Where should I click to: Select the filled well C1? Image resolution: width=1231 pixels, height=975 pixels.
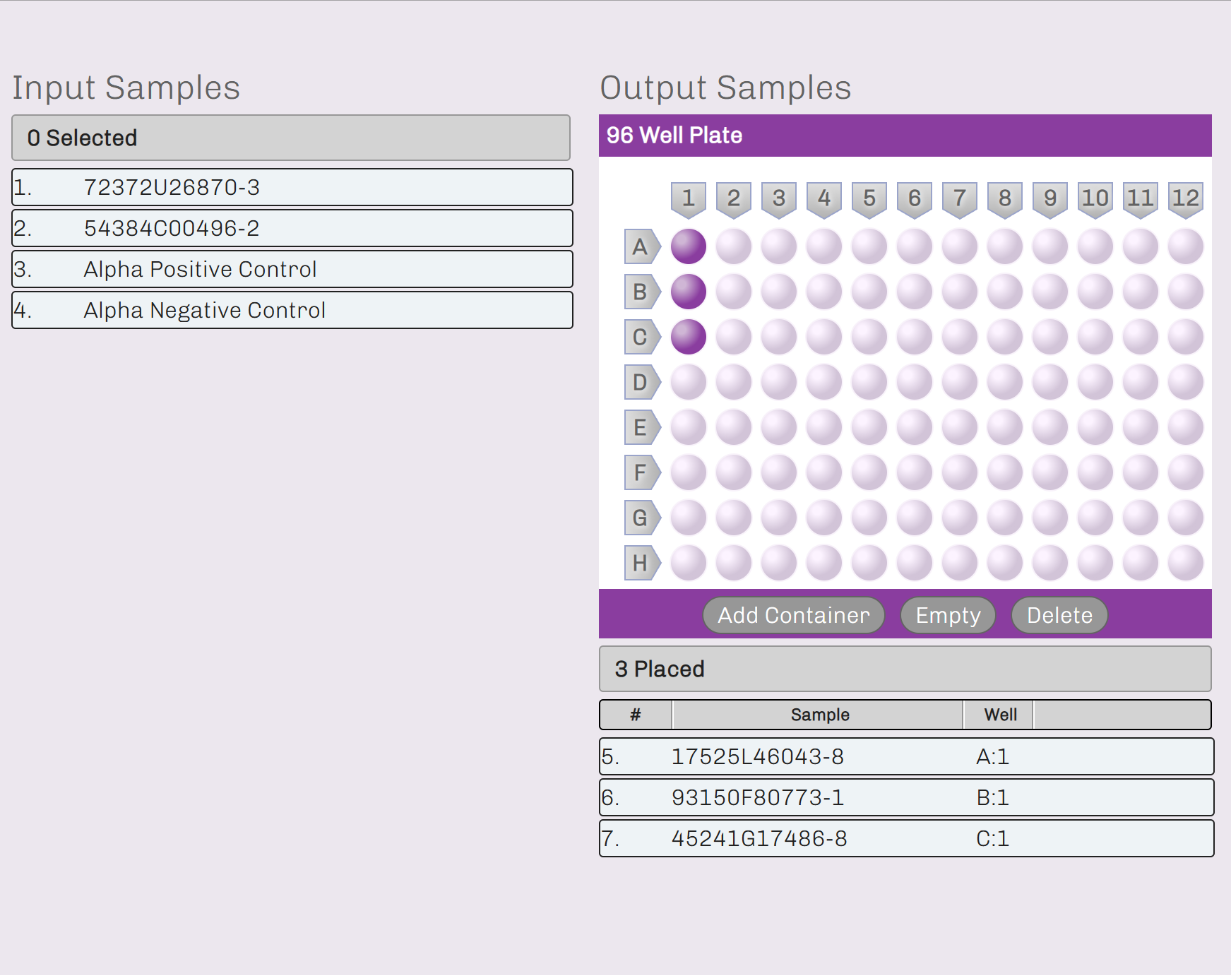[x=688, y=337]
